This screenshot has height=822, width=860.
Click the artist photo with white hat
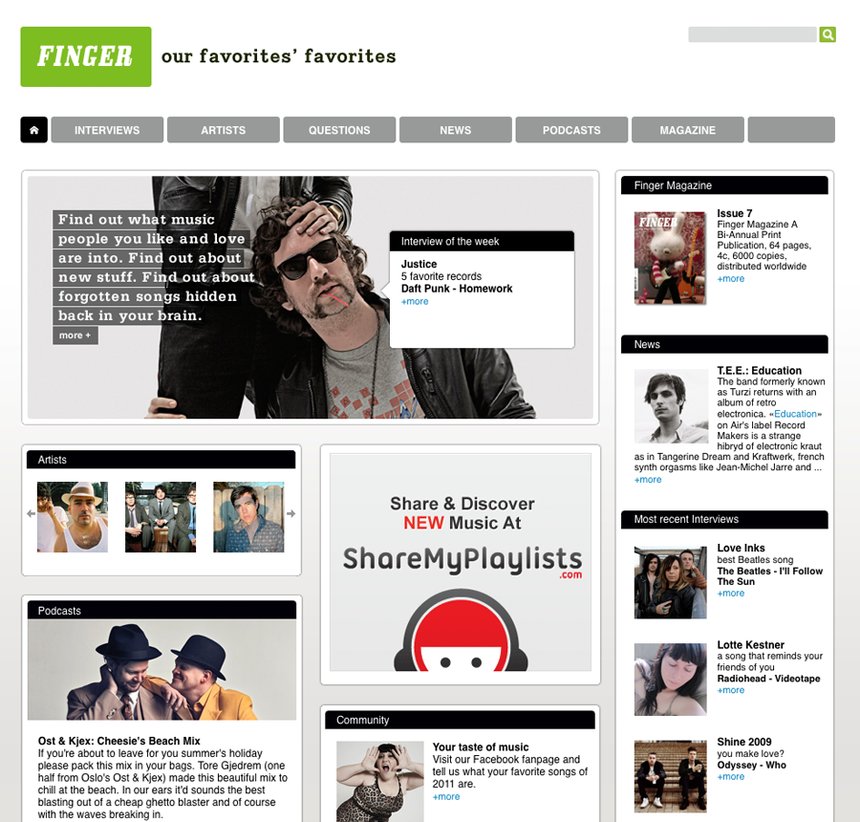(72, 517)
